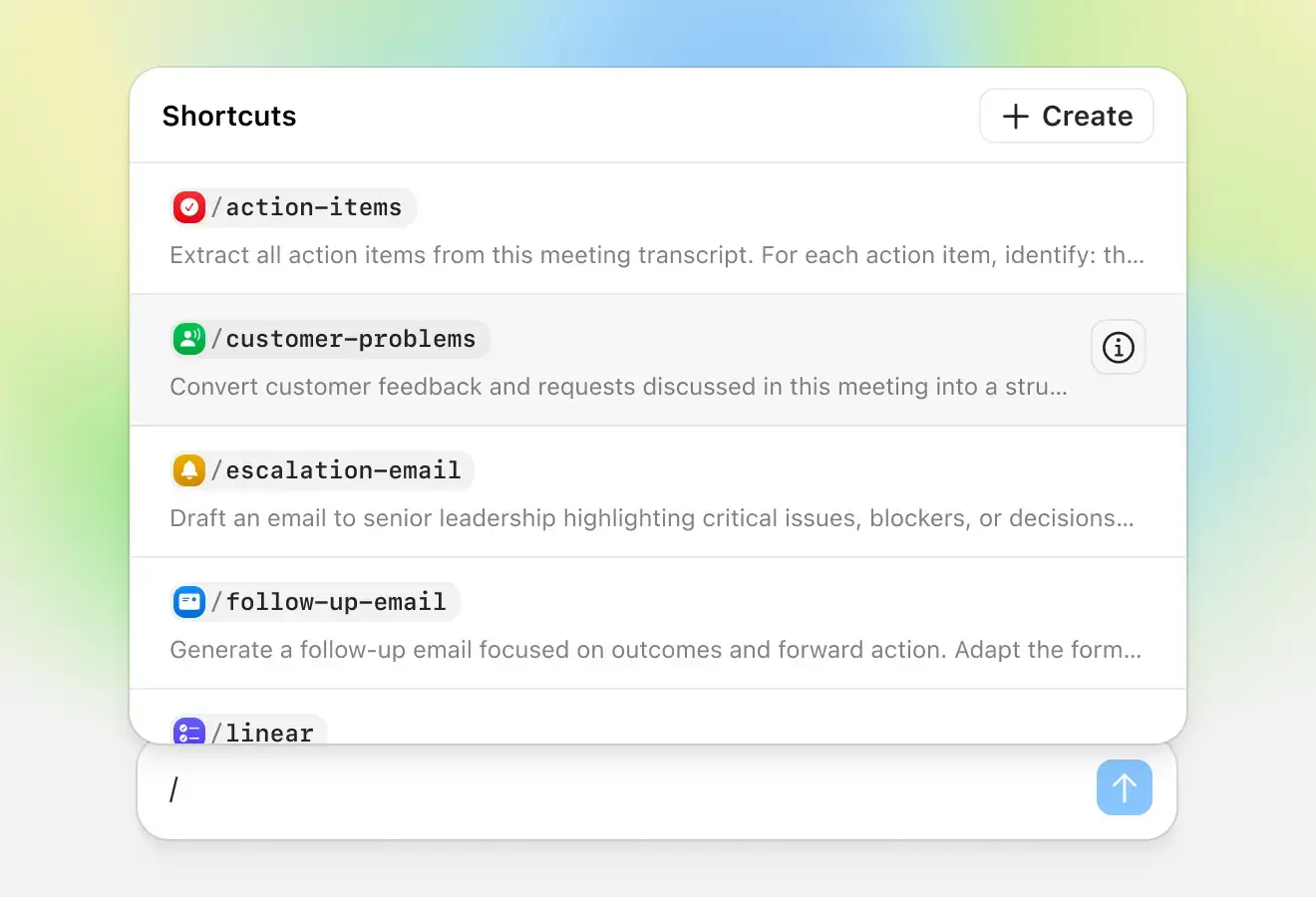
Task: Click the Shortcuts panel title
Action: tap(228, 116)
